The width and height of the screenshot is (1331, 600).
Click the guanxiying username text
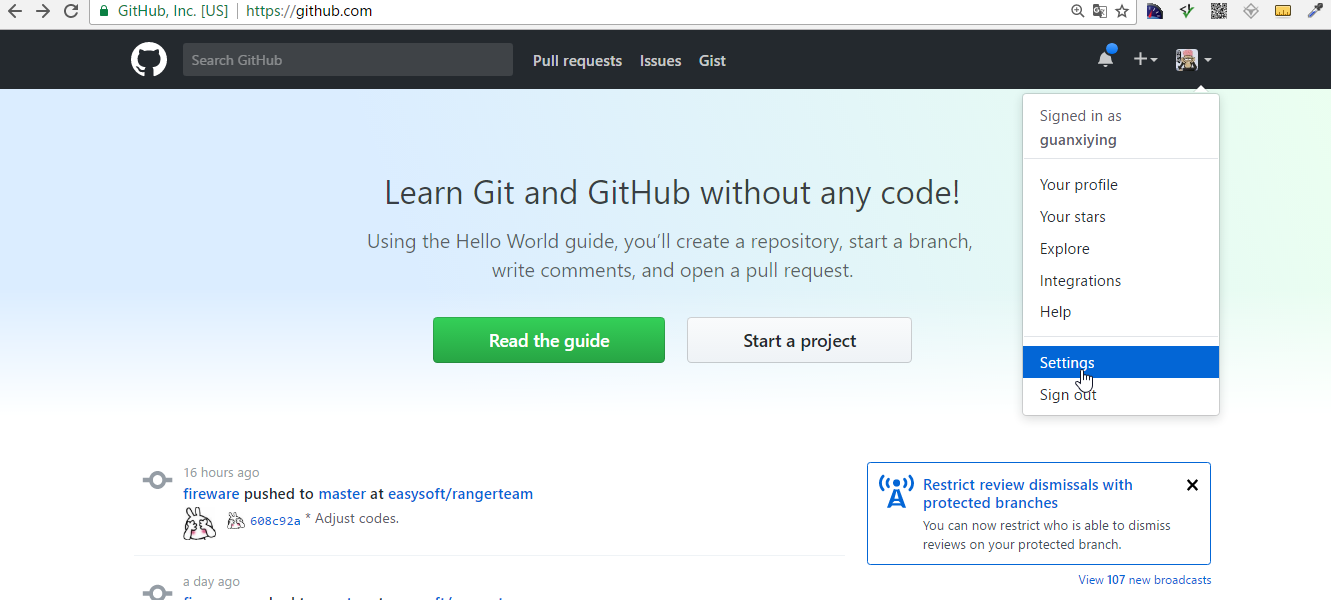(x=1078, y=140)
